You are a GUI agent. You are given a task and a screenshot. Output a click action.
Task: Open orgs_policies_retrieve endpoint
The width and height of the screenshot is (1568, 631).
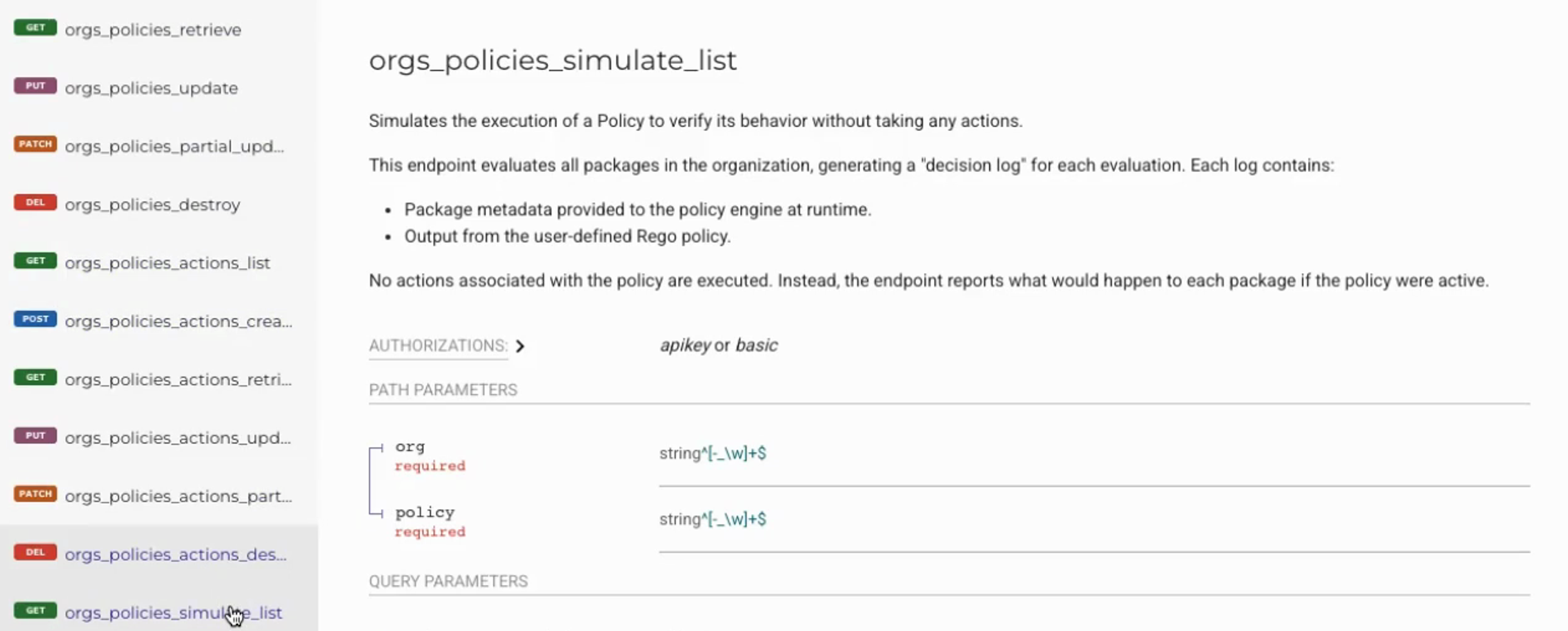[x=153, y=30]
